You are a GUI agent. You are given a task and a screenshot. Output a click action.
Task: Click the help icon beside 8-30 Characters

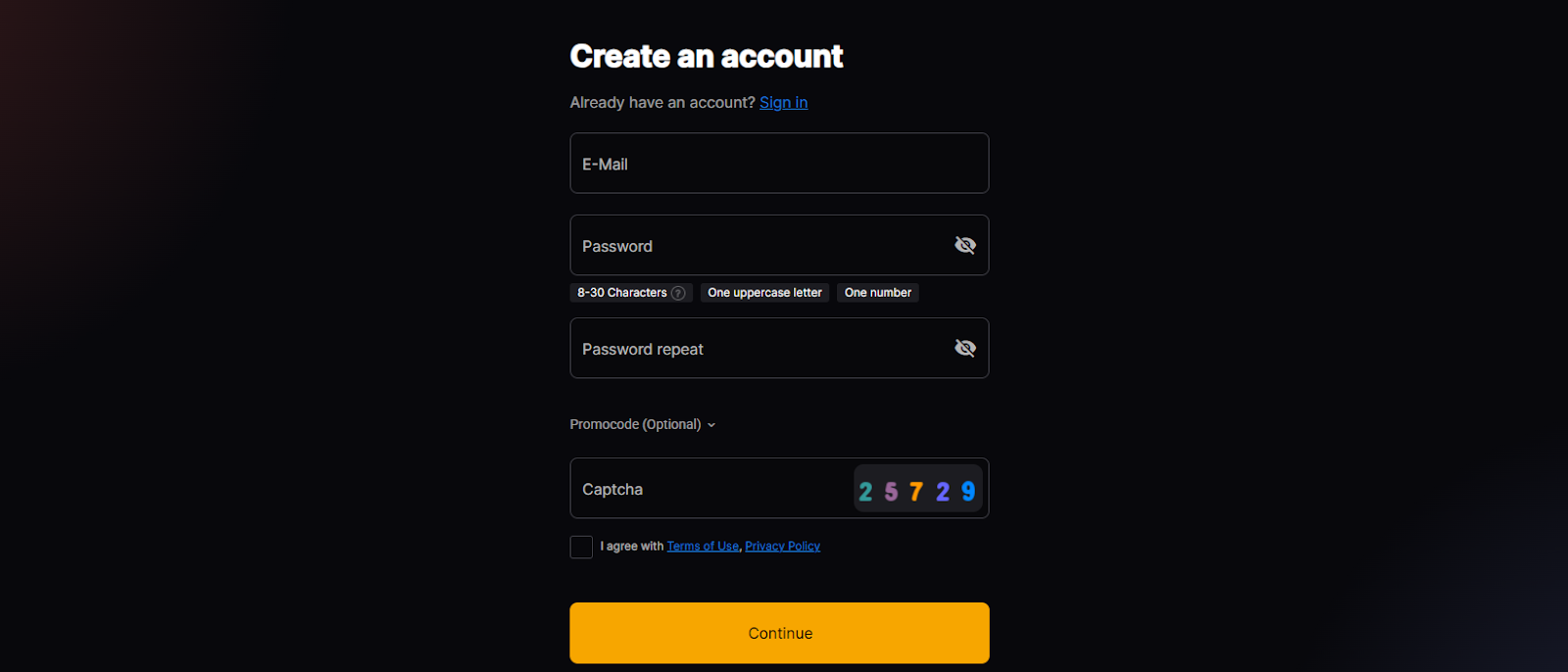click(x=678, y=293)
